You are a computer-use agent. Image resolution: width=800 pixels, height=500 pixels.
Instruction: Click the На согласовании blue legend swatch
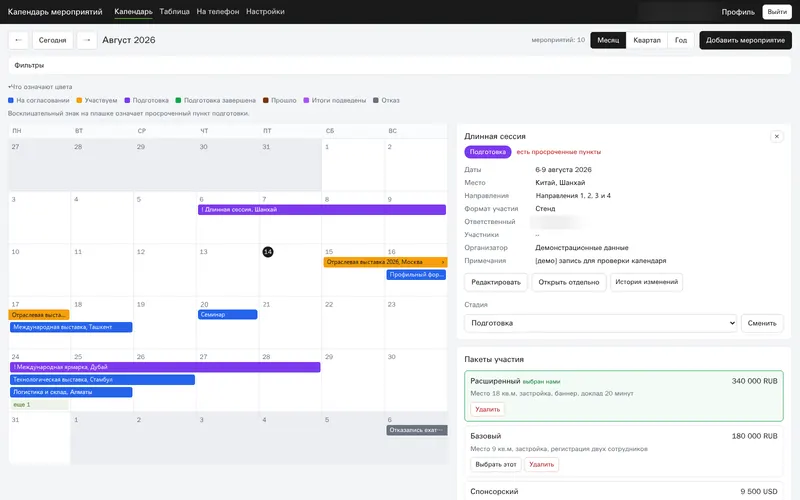pyautogui.click(x=11, y=101)
